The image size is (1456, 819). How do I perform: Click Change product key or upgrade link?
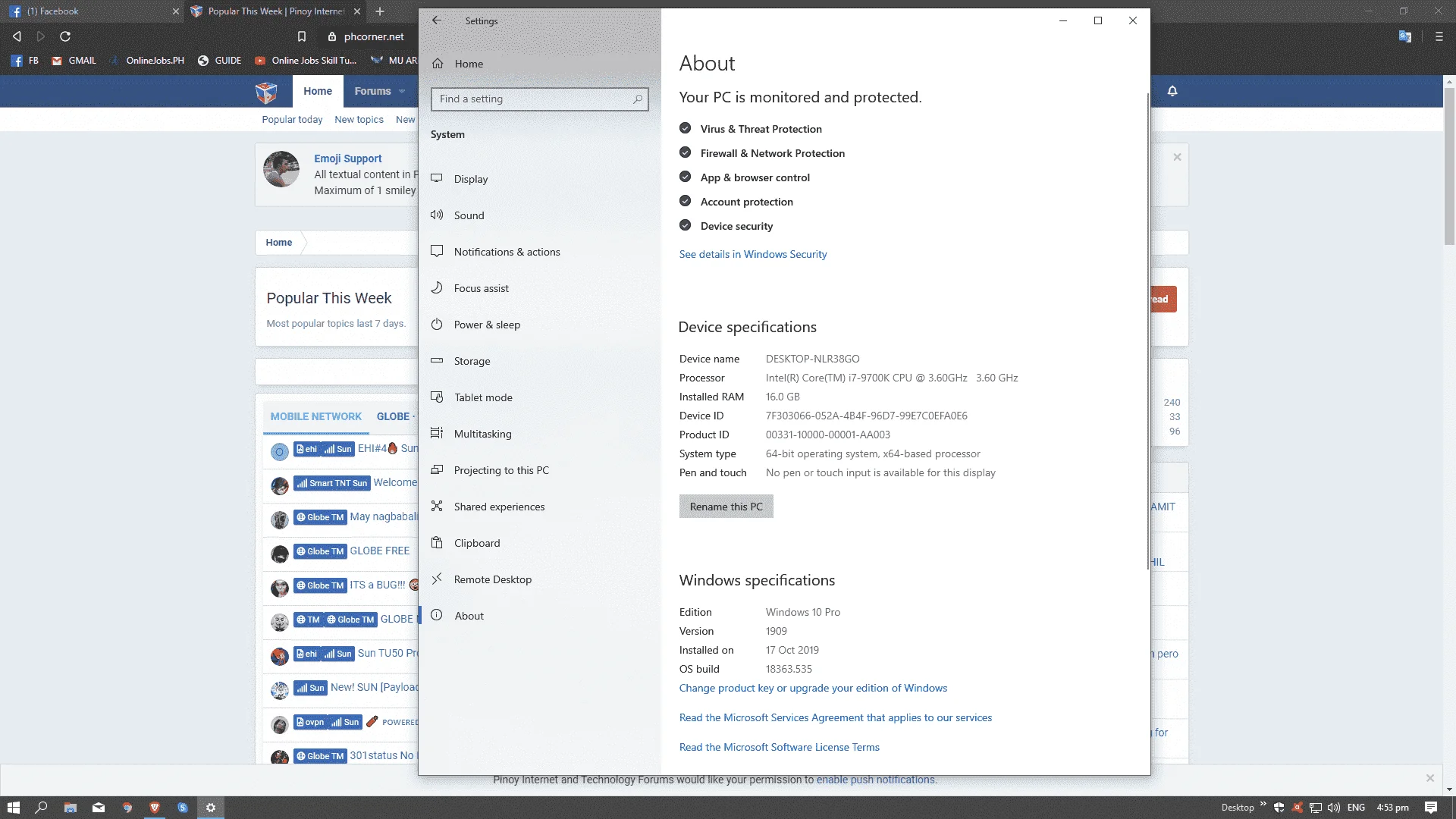[x=813, y=689]
